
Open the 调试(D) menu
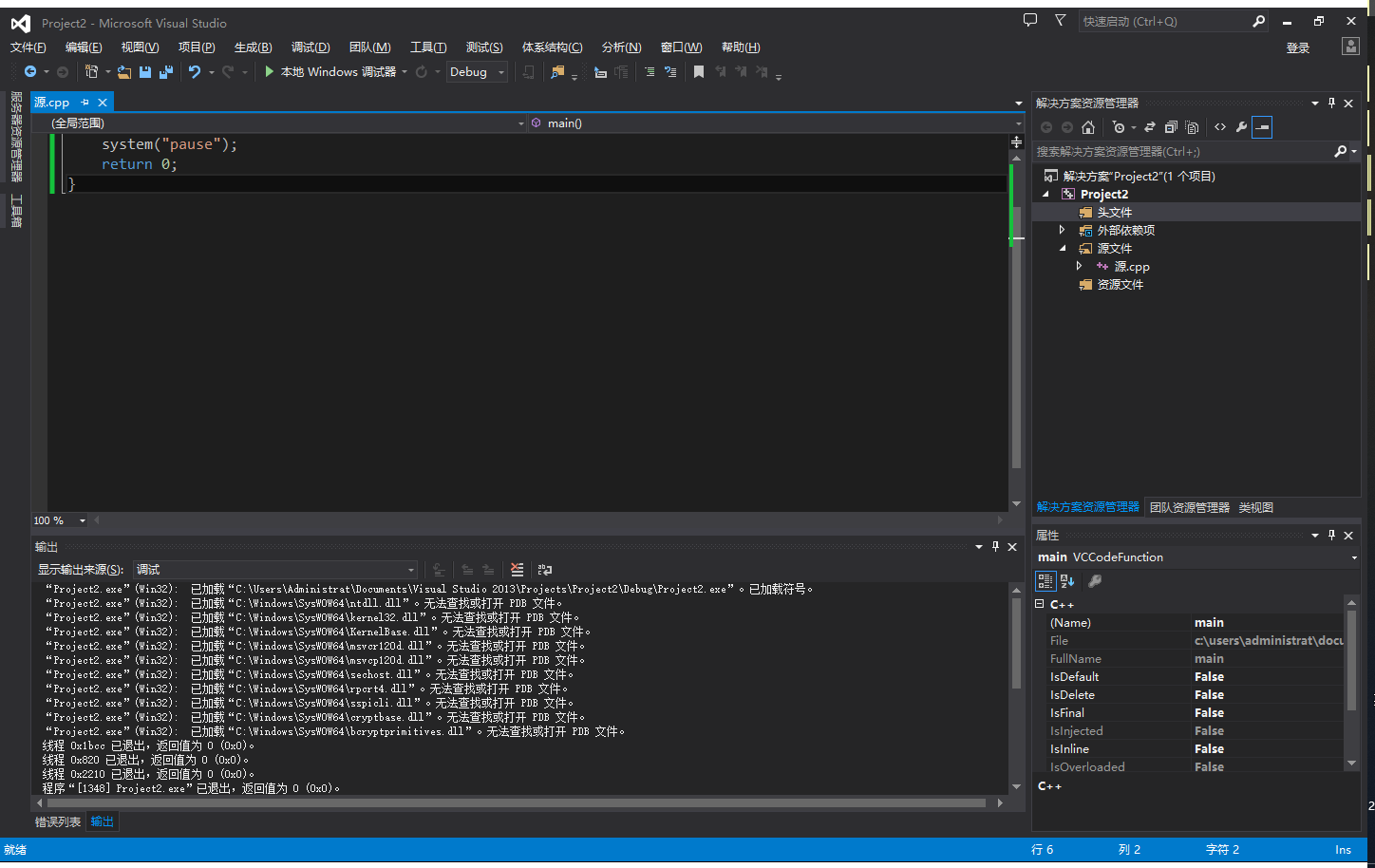tap(310, 47)
